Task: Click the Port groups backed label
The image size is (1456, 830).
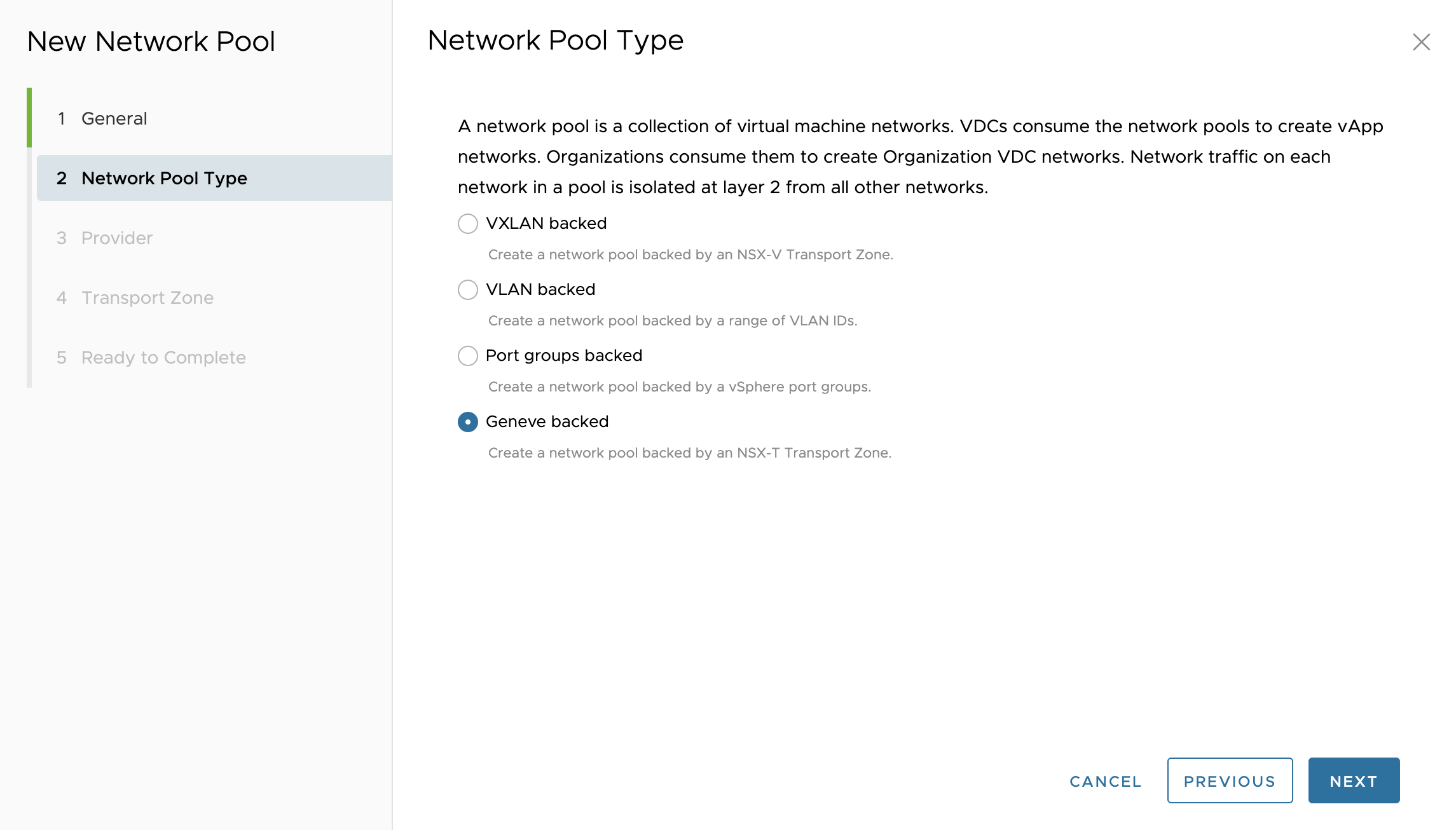Action: tap(563, 356)
